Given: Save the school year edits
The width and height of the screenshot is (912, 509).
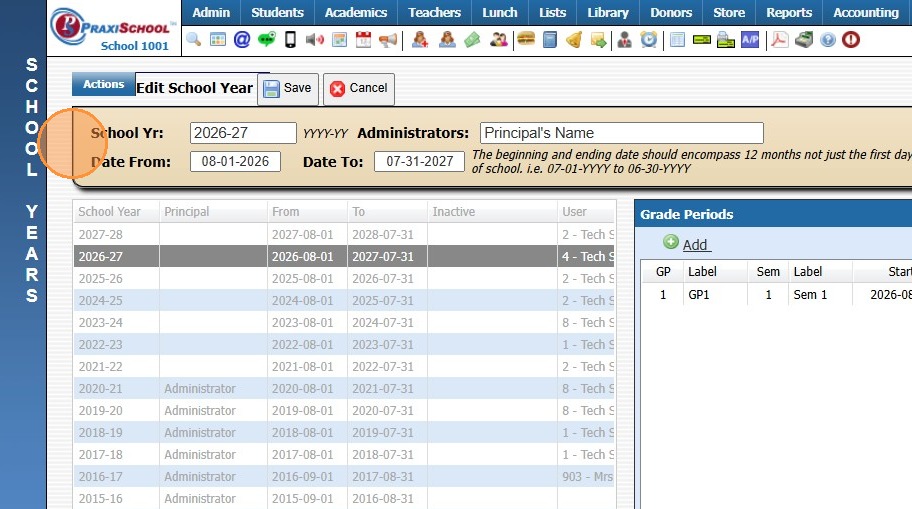Looking at the screenshot, I should [288, 88].
